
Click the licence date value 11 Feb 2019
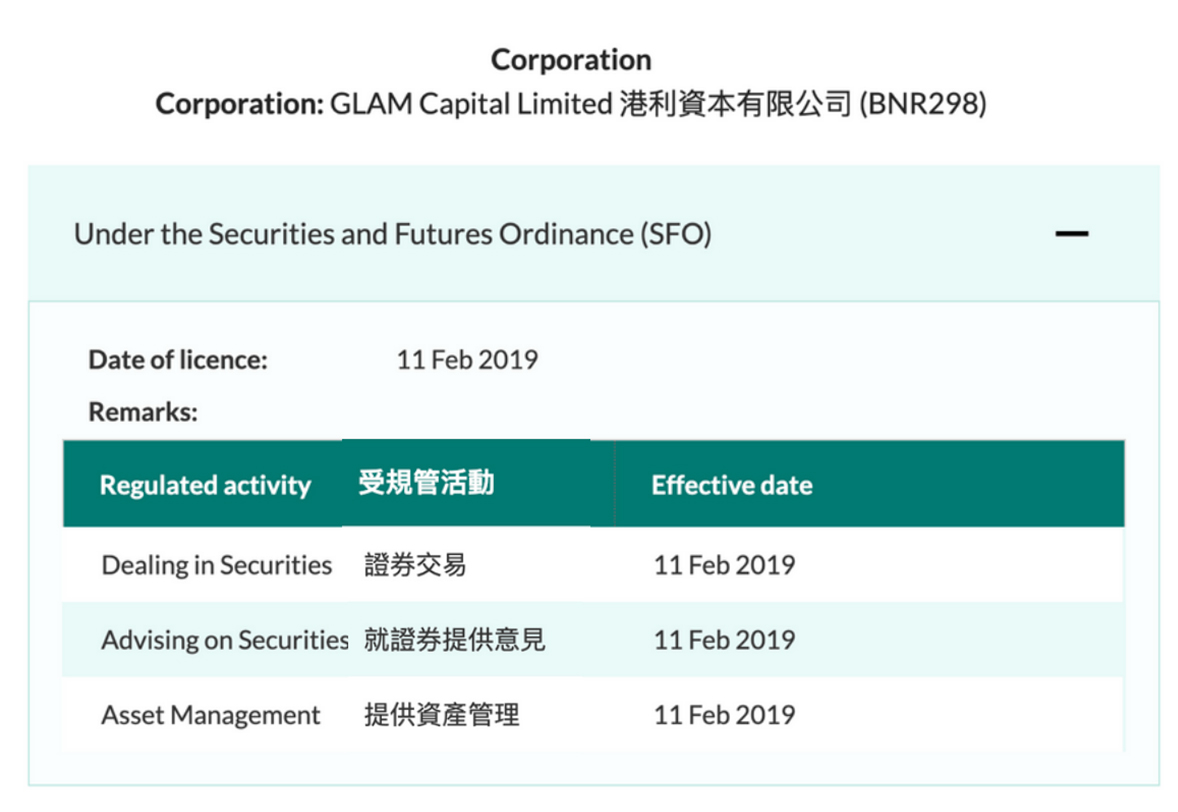[467, 360]
